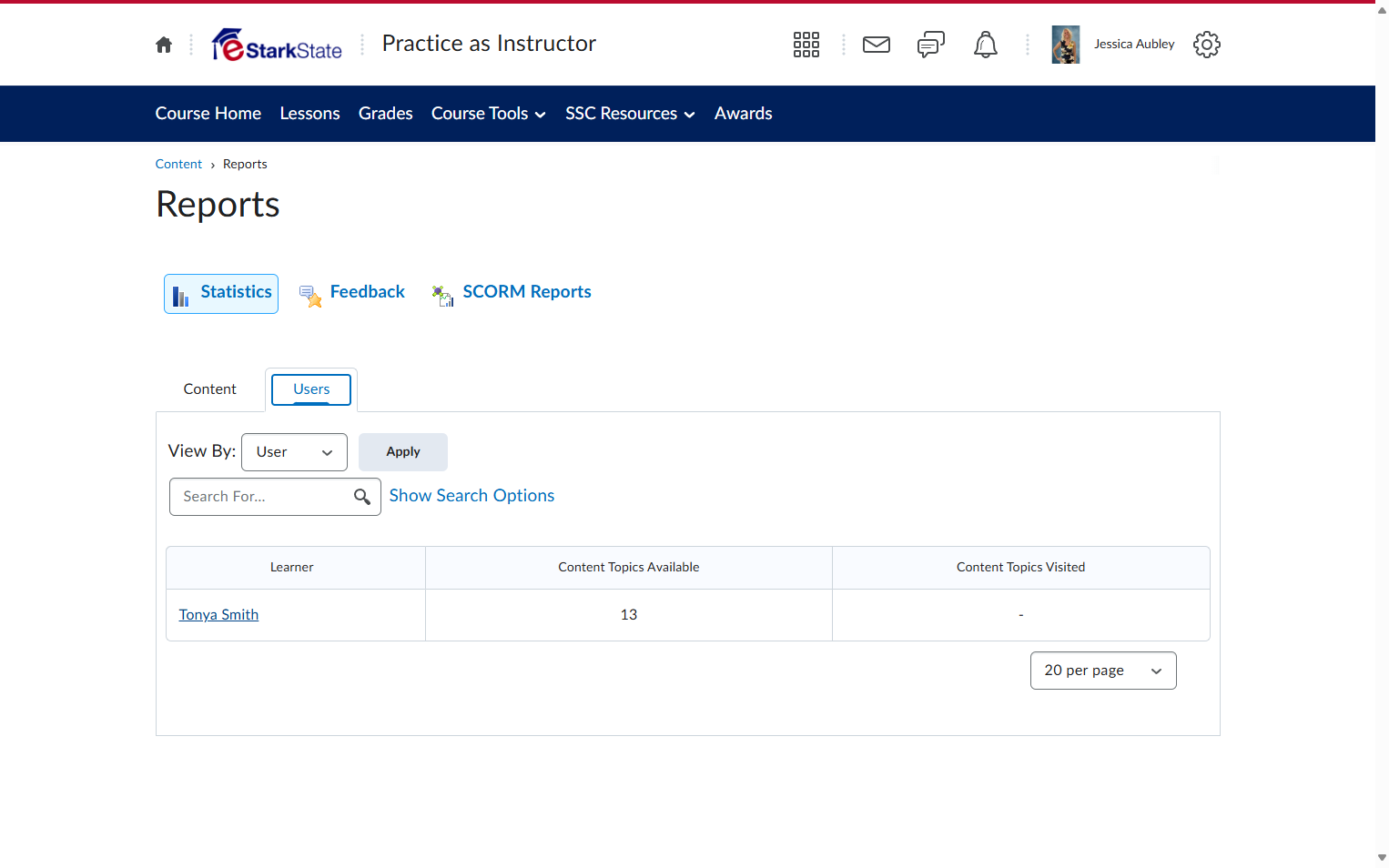
Task: Open Grades in navbar
Action: (x=386, y=114)
